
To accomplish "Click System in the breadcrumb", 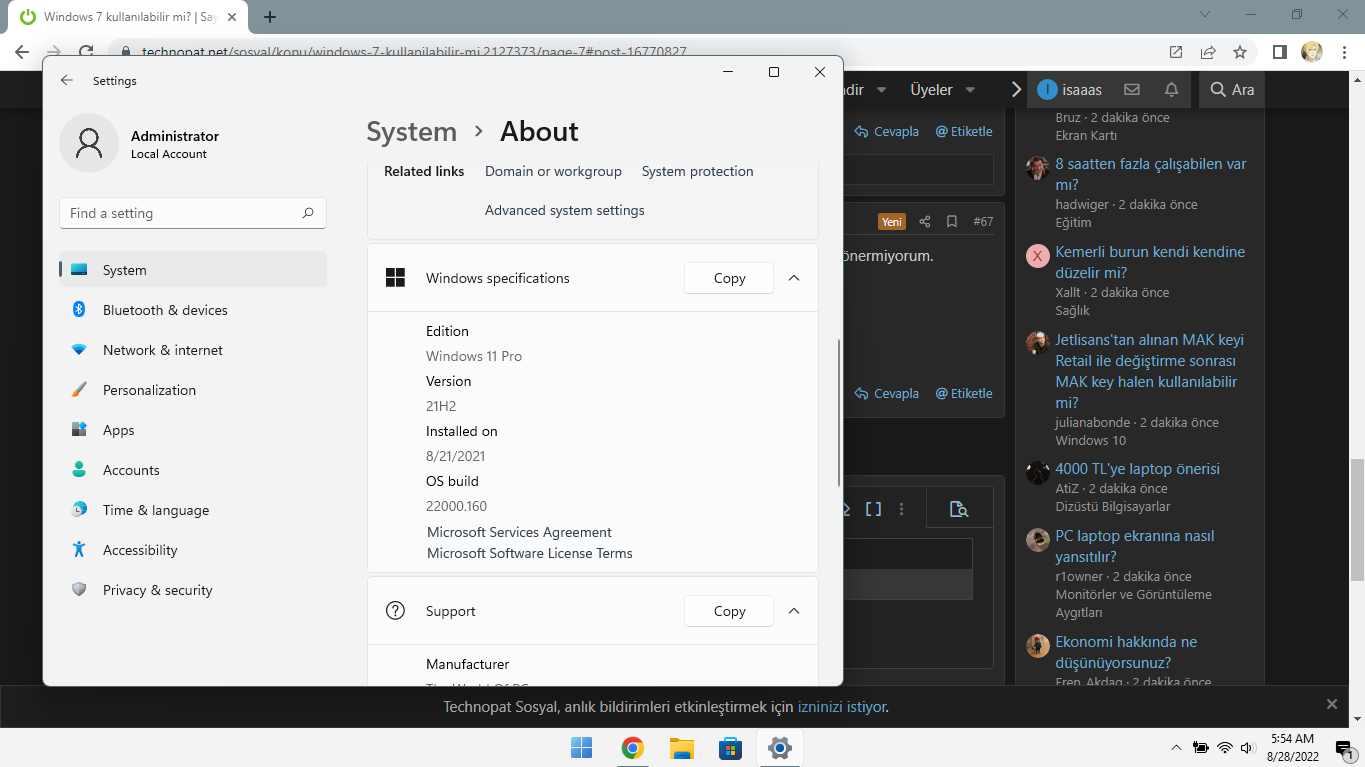I will pyautogui.click(x=411, y=132).
